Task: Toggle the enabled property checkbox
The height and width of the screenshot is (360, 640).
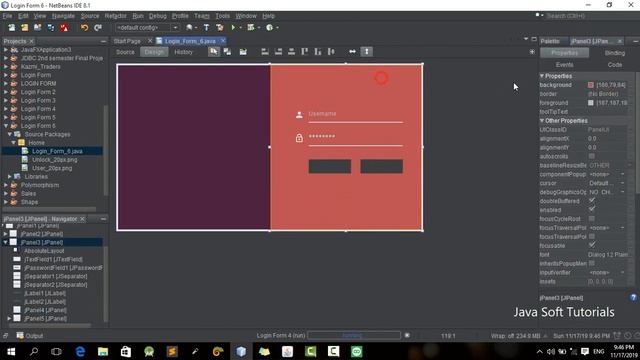Action: coord(592,209)
